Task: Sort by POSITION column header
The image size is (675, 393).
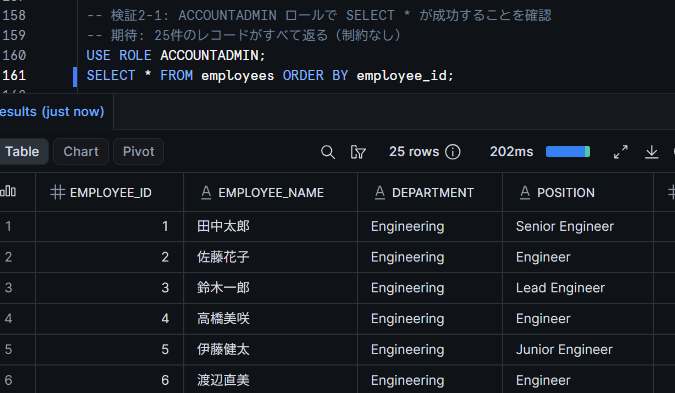Action: pyautogui.click(x=566, y=192)
